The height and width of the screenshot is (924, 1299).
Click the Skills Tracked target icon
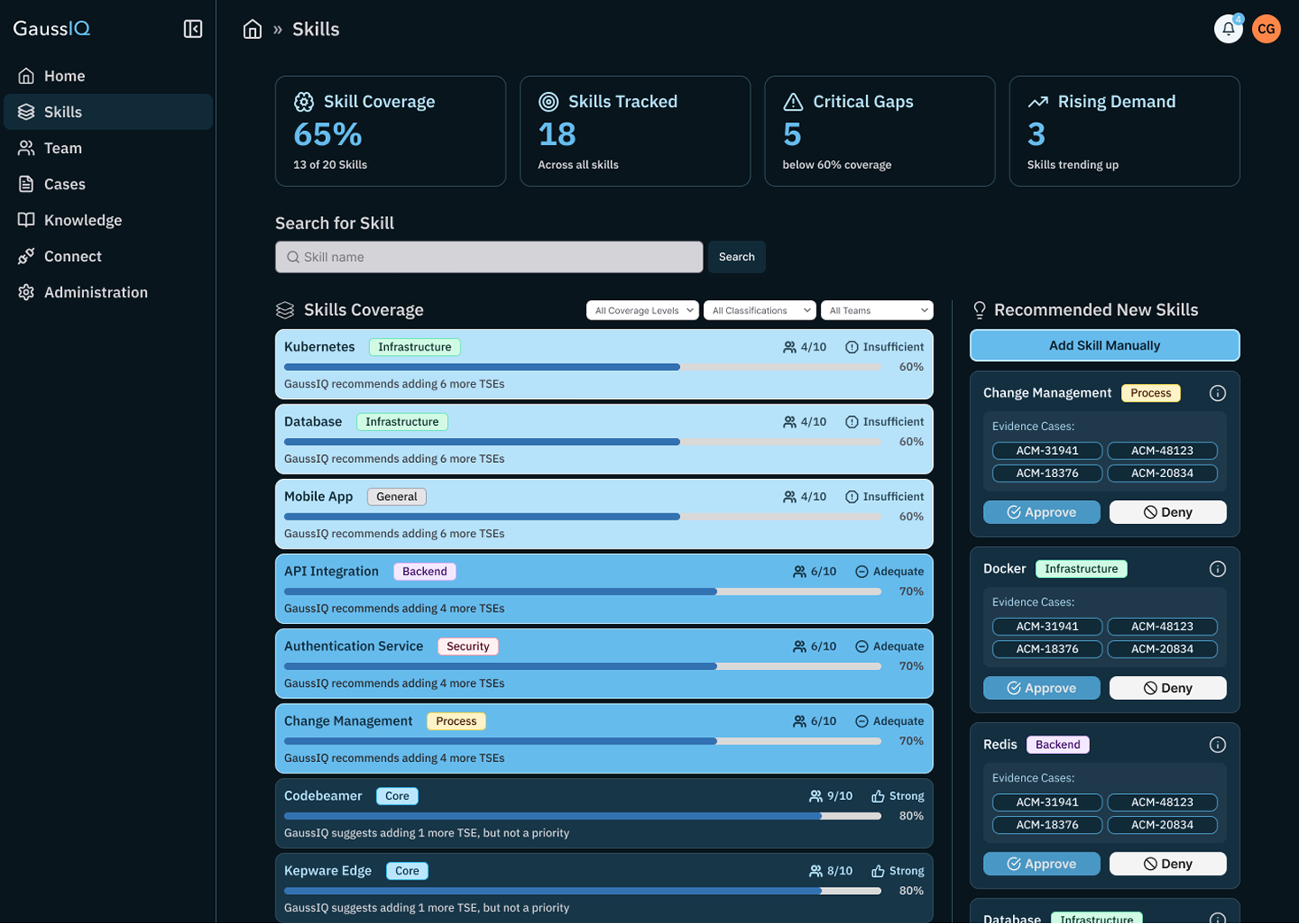549,102
